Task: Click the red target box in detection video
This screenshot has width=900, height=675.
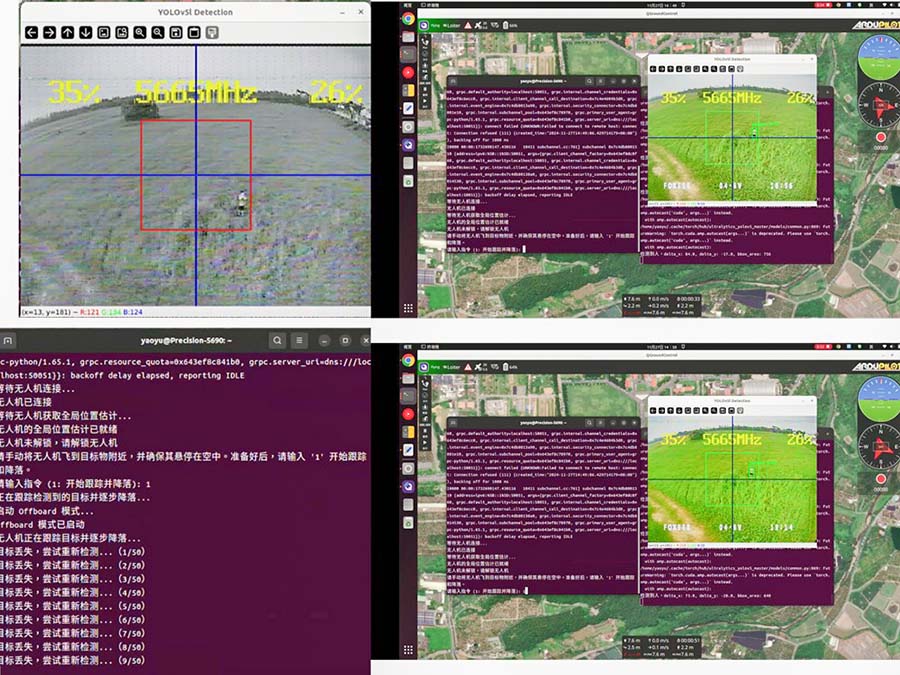Action: click(x=195, y=175)
